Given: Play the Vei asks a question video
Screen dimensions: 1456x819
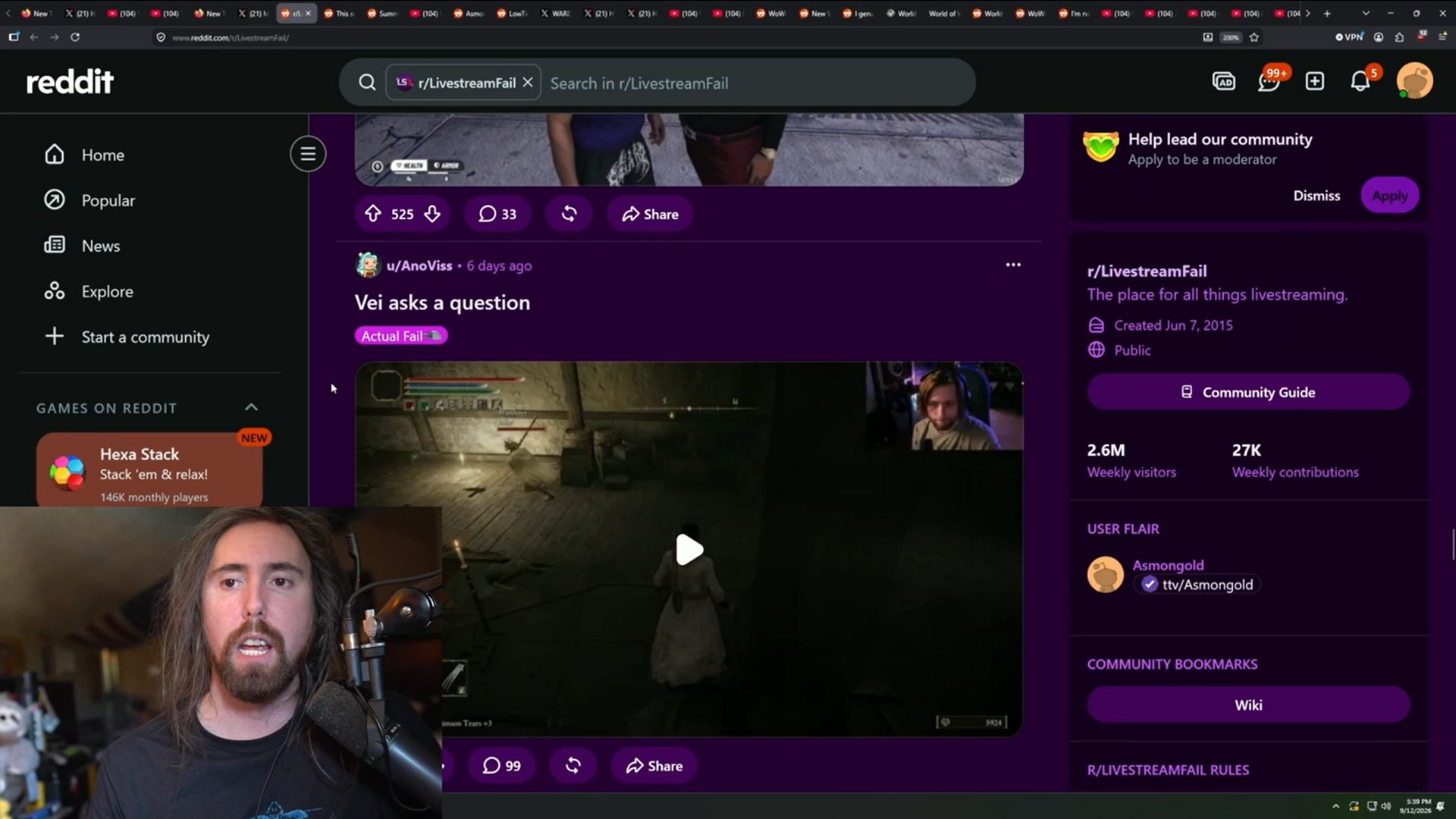Looking at the screenshot, I should click(689, 550).
